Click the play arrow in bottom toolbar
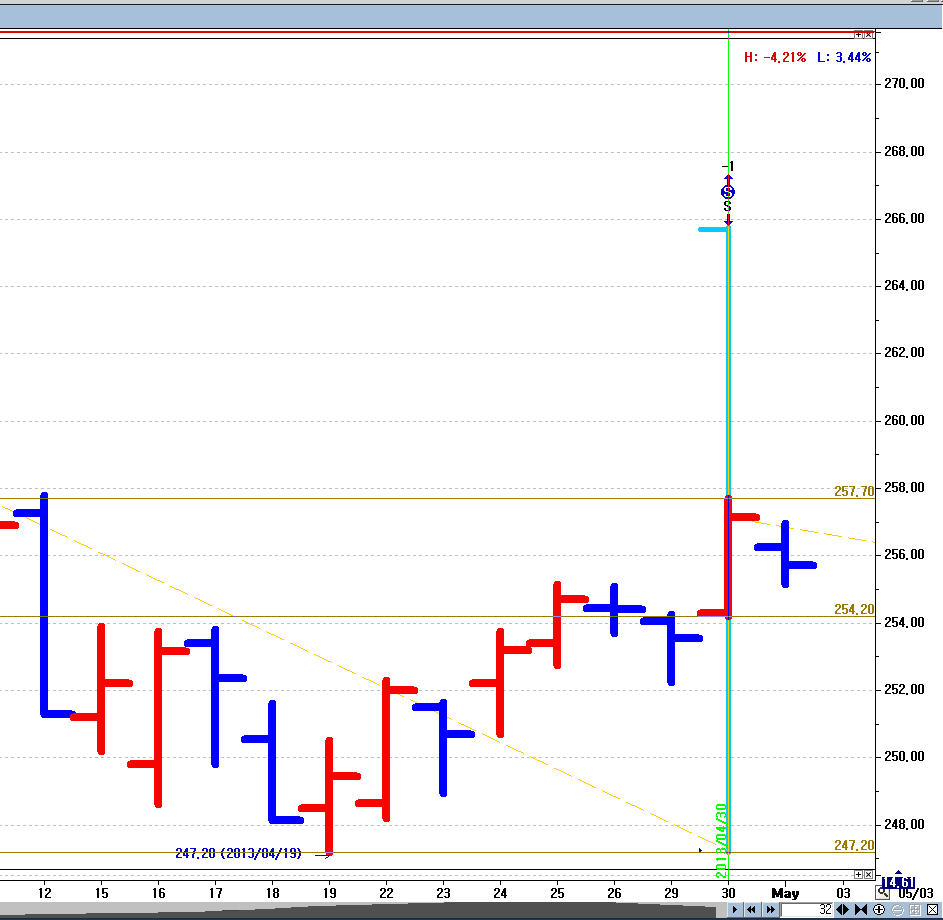 736,910
